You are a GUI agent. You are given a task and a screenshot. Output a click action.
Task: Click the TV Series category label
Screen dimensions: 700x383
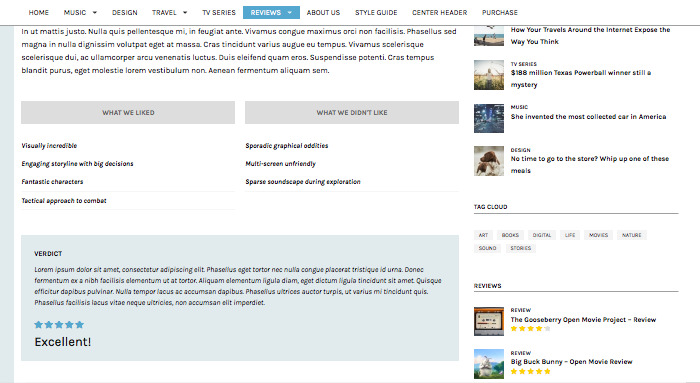click(524, 64)
